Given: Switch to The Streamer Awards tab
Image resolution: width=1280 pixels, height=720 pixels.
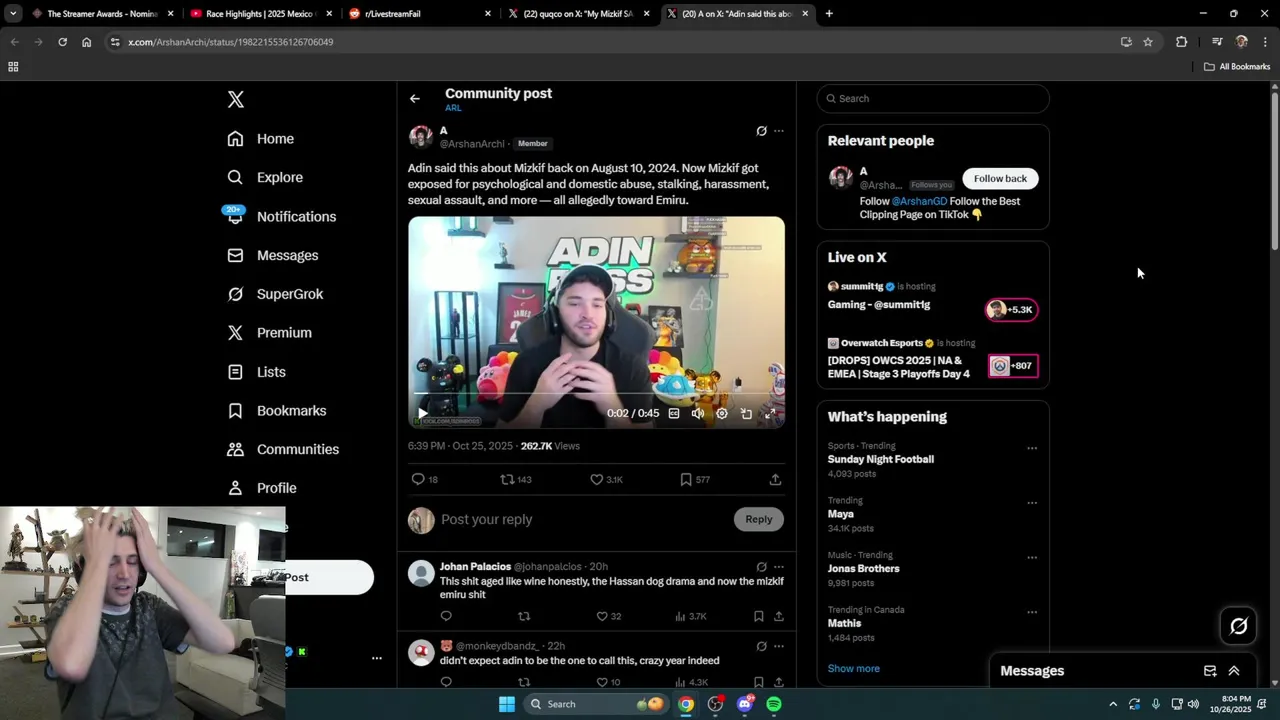Looking at the screenshot, I should (x=102, y=14).
